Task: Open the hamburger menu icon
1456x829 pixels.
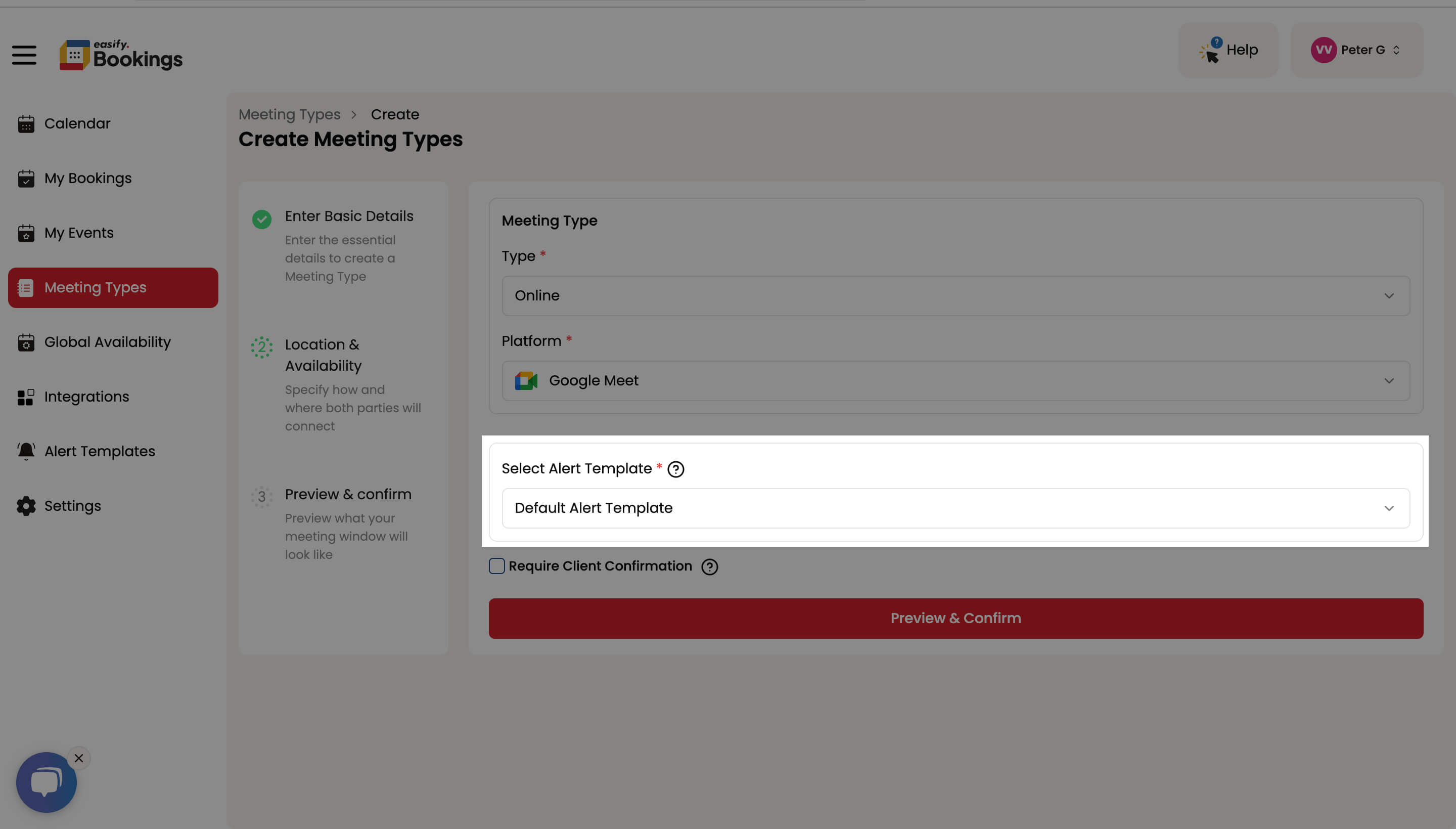Action: [x=24, y=55]
